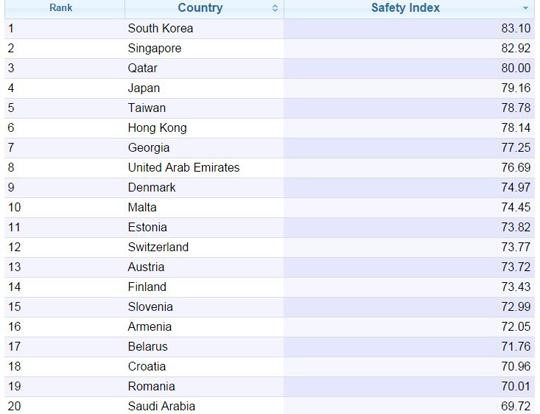This screenshot has height=414, width=540.
Task: Click United Arab Emirates entry
Action: click(x=184, y=167)
